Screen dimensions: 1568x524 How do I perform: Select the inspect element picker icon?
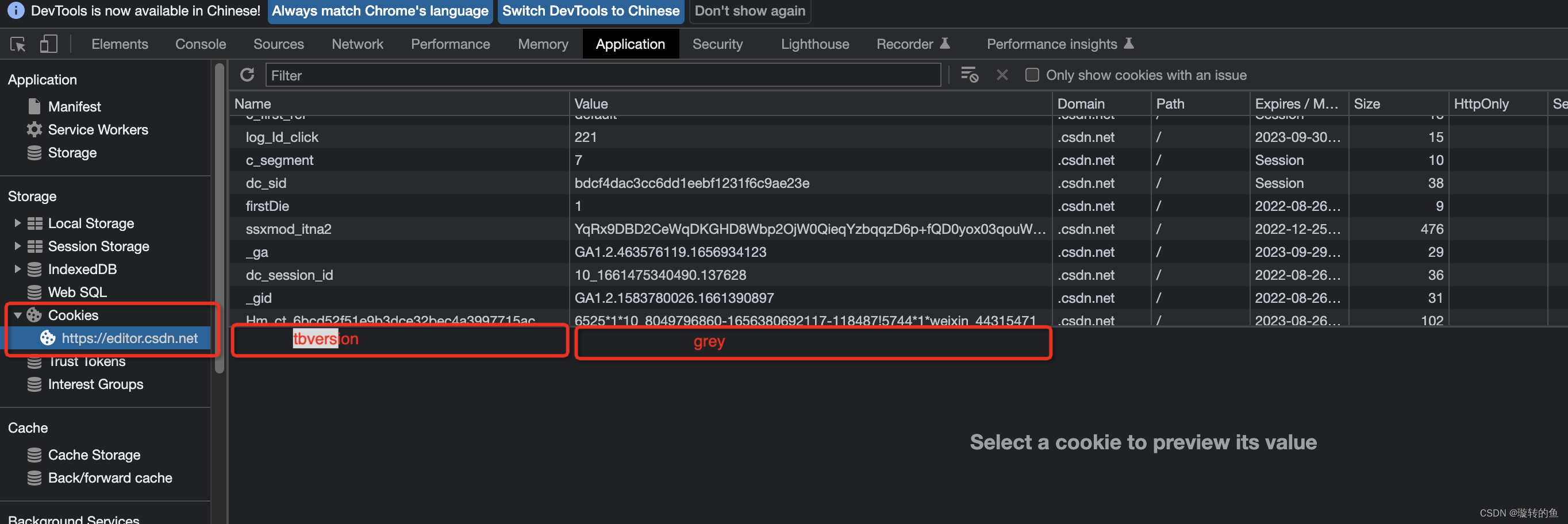coord(18,44)
